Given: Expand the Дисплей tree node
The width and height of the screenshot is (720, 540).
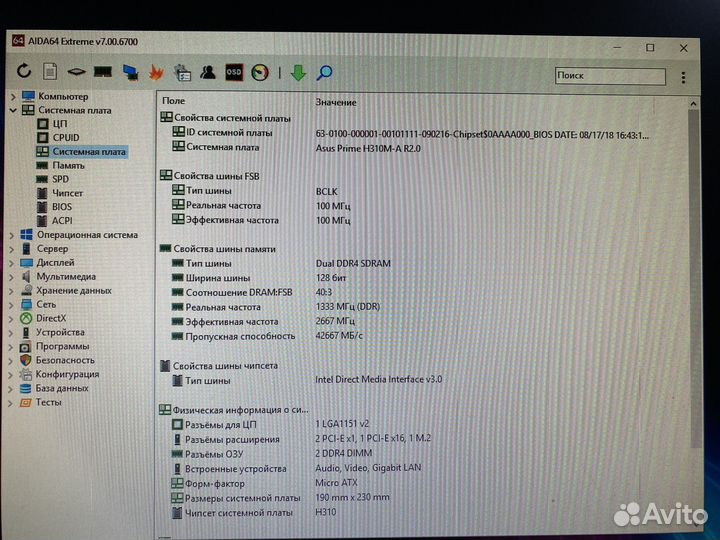Looking at the screenshot, I should coord(12,263).
